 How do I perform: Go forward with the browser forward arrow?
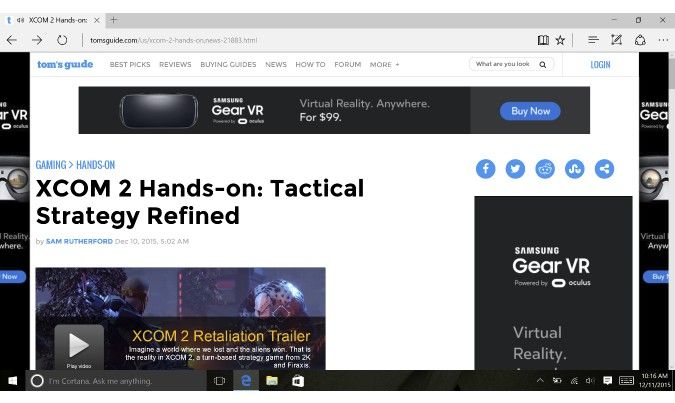pyautogui.click(x=37, y=40)
